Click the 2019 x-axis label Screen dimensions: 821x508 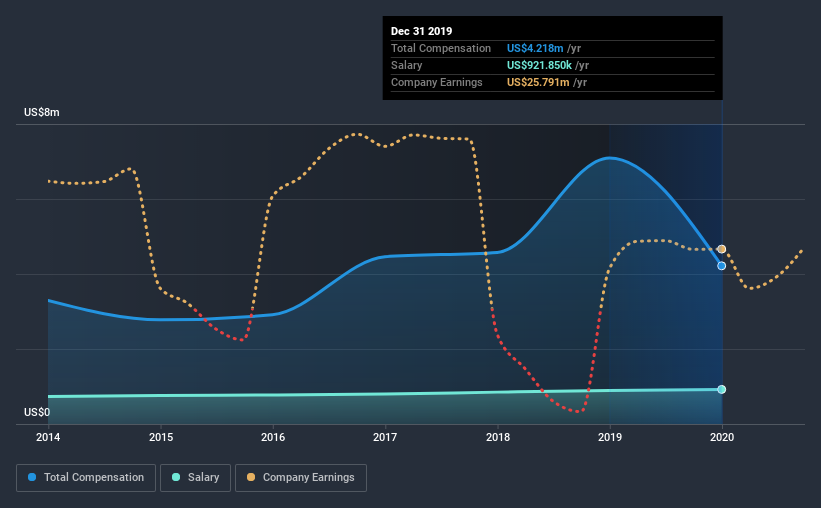609,437
